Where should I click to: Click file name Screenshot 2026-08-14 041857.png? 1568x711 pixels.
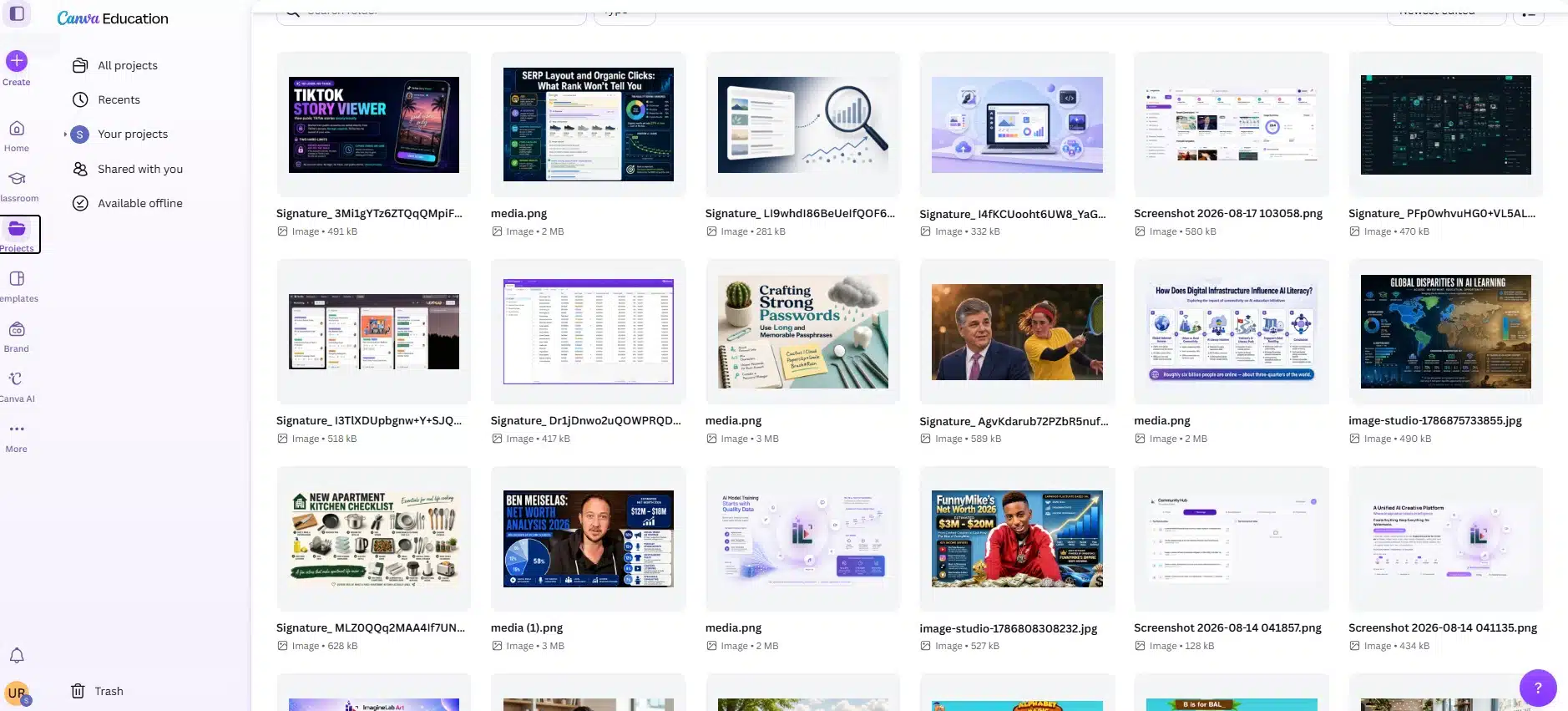pyautogui.click(x=1227, y=627)
